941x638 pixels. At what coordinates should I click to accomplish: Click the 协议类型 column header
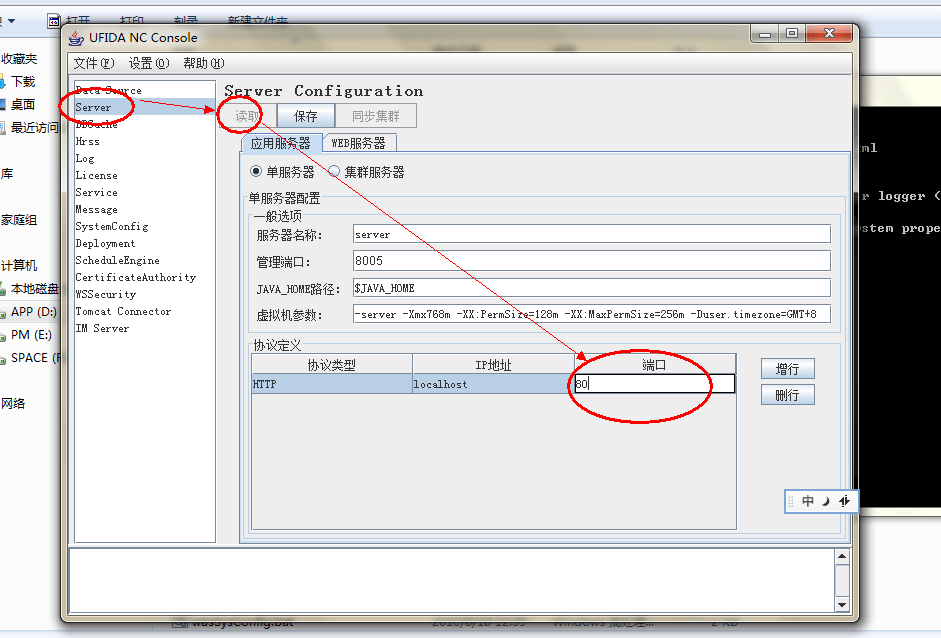(x=332, y=364)
